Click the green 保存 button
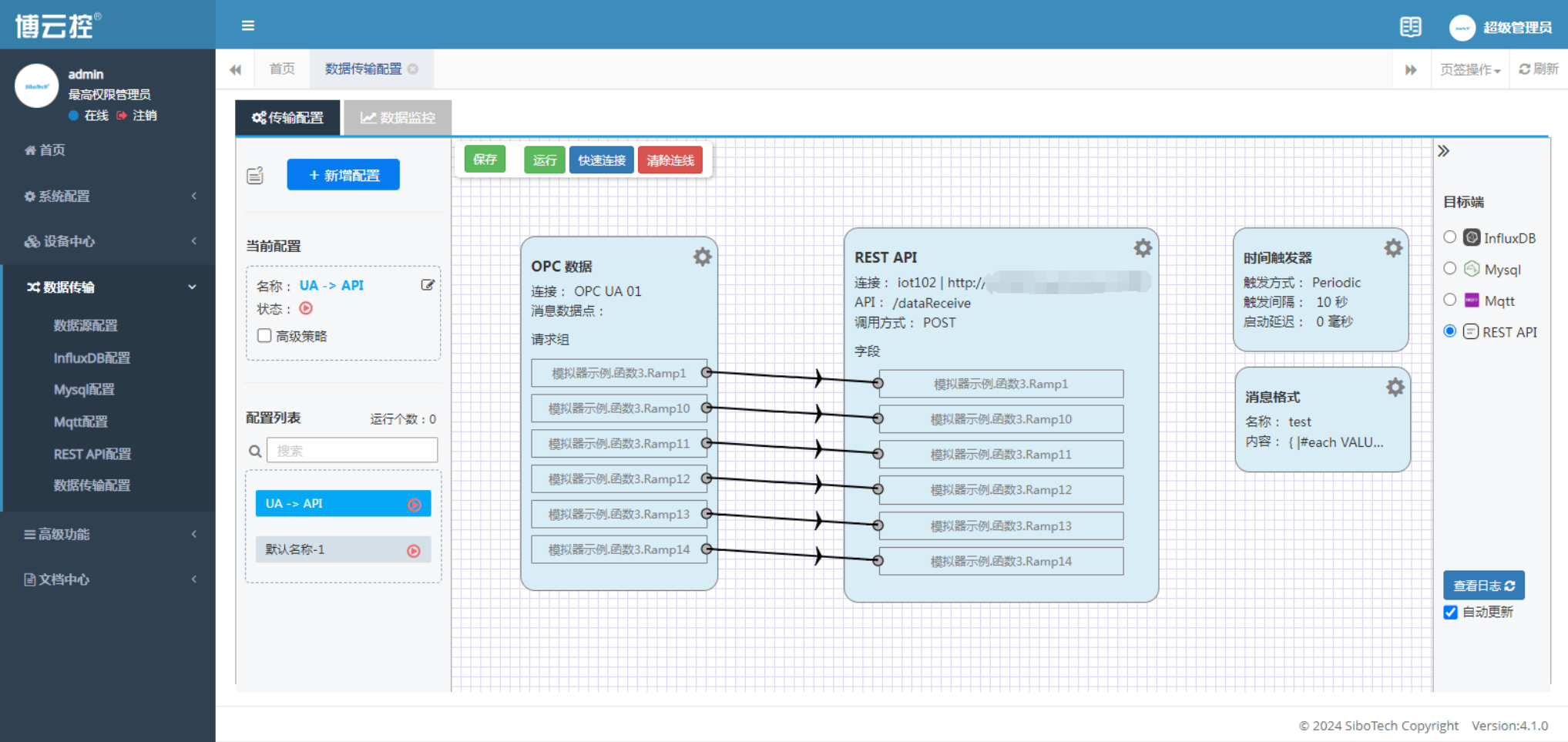The width and height of the screenshot is (1568, 742). 485,159
